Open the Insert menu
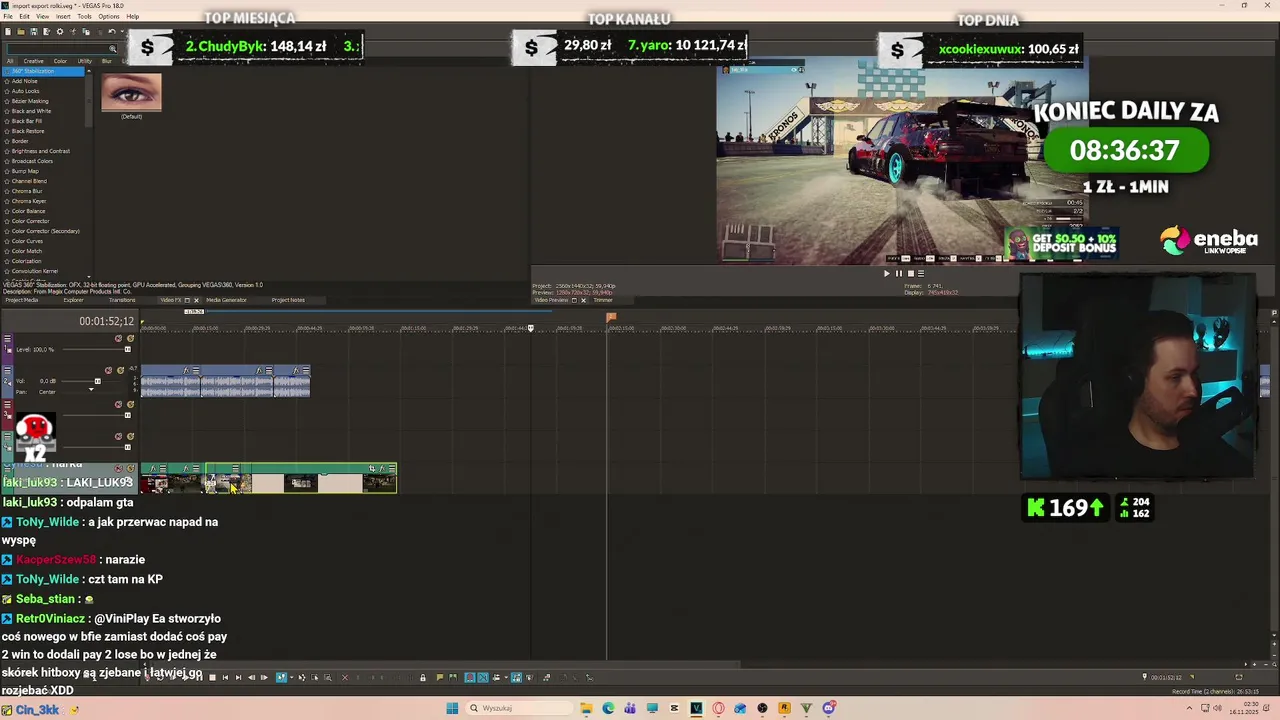The height and width of the screenshot is (720, 1280). tap(63, 16)
